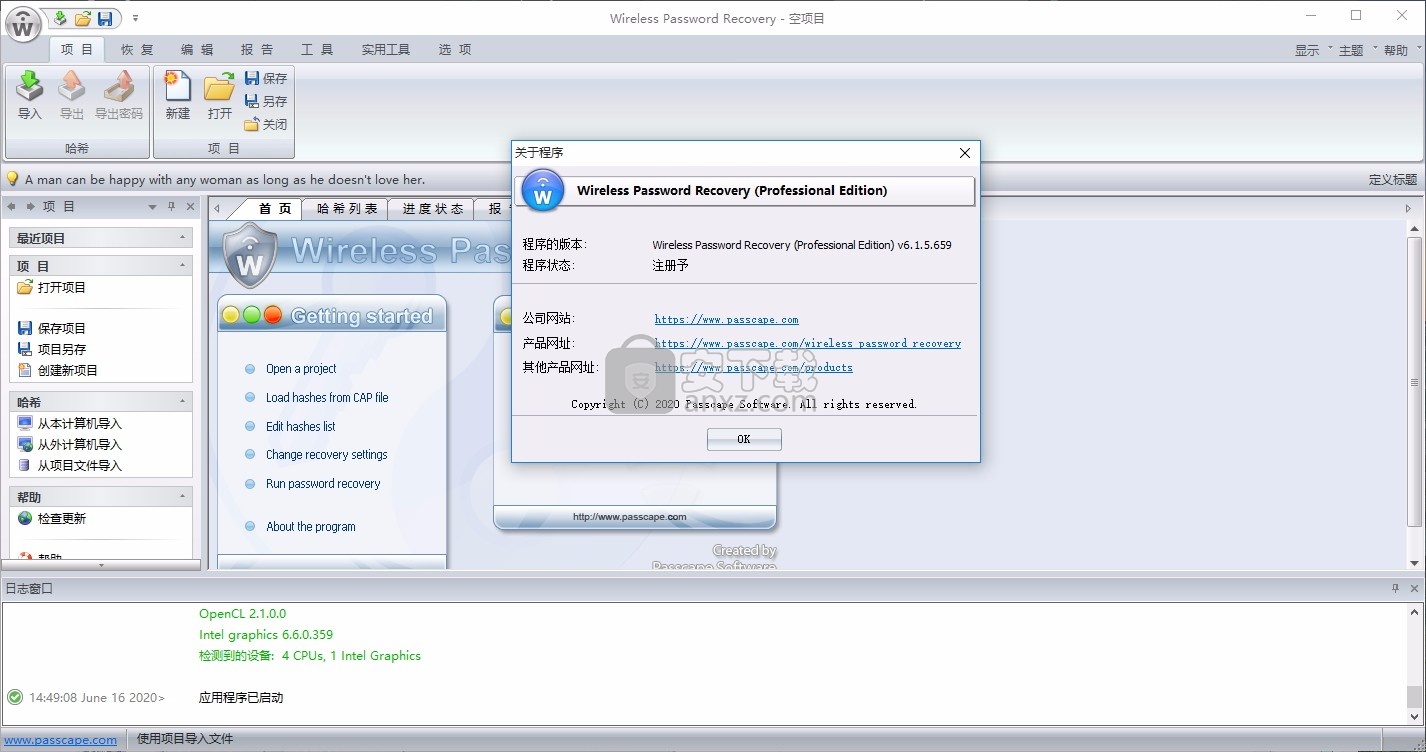
Task: Close the 关于程序 dialog with X
Action: click(965, 153)
